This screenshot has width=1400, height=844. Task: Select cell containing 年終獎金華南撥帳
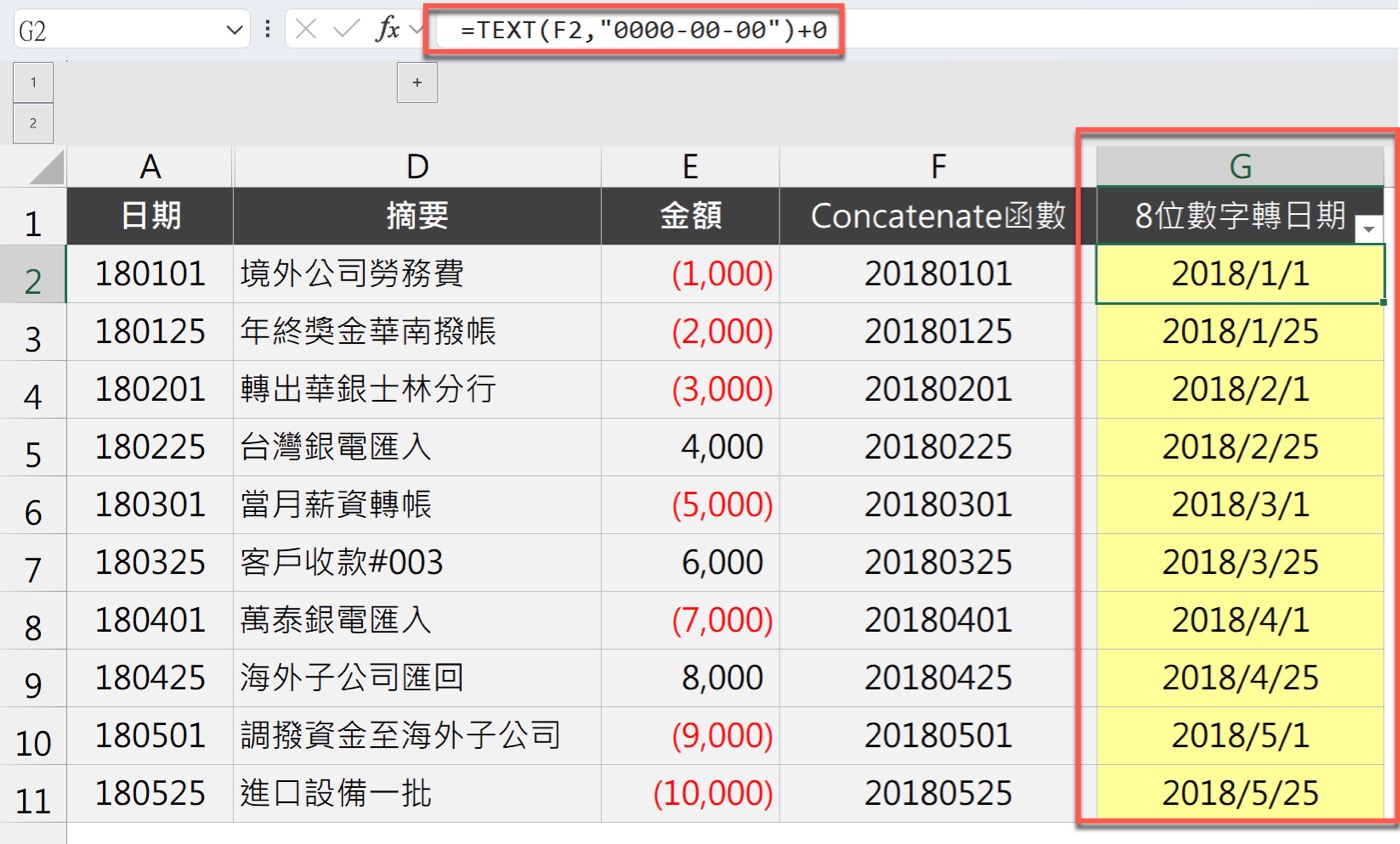[x=417, y=332]
